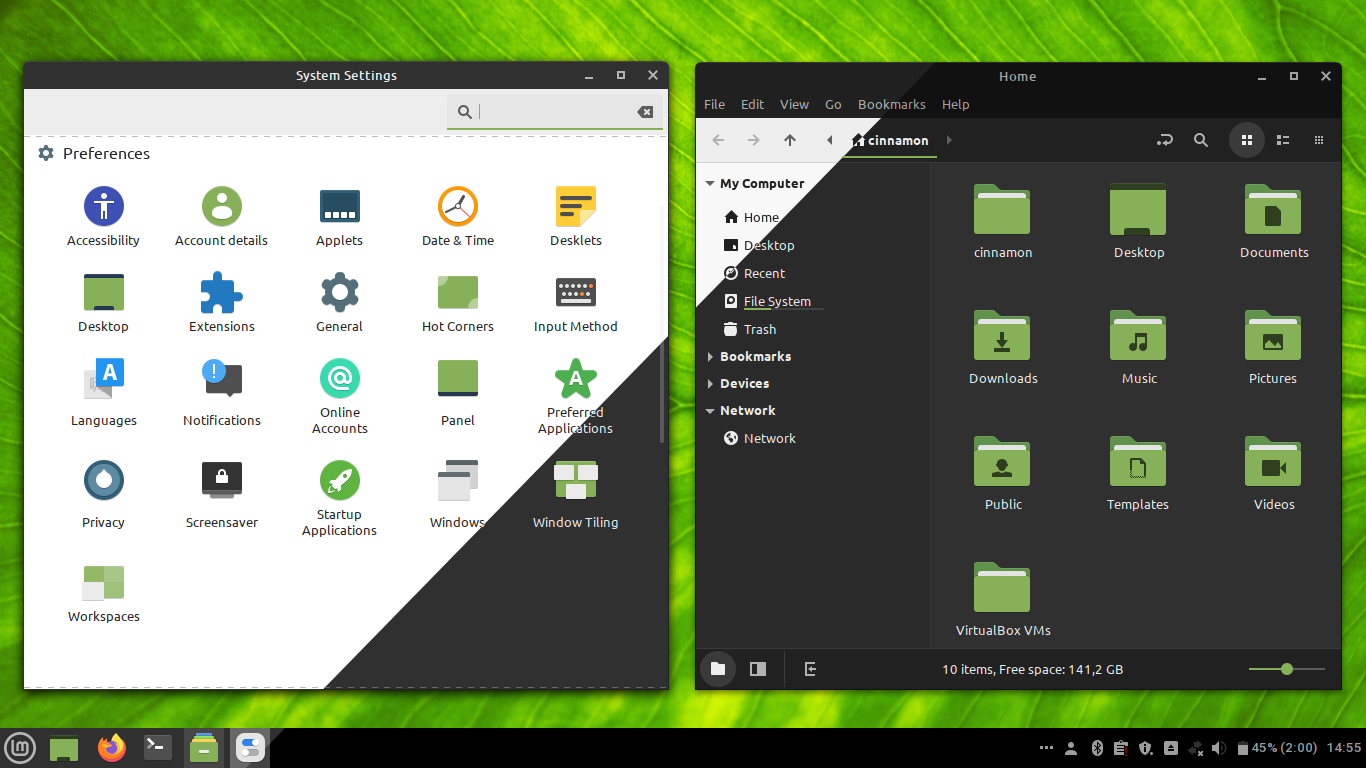Viewport: 1366px width, 768px height.
Task: Open Account details in System Settings
Action: click(221, 217)
